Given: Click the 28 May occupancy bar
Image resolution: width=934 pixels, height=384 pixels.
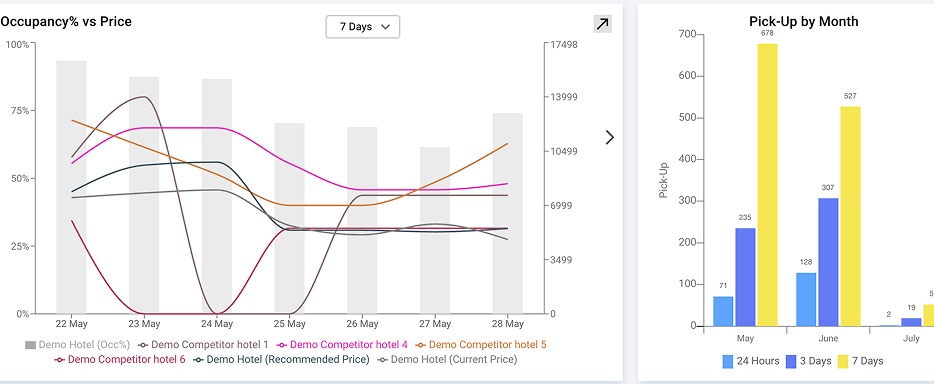Looking at the screenshot, I should point(508,213).
